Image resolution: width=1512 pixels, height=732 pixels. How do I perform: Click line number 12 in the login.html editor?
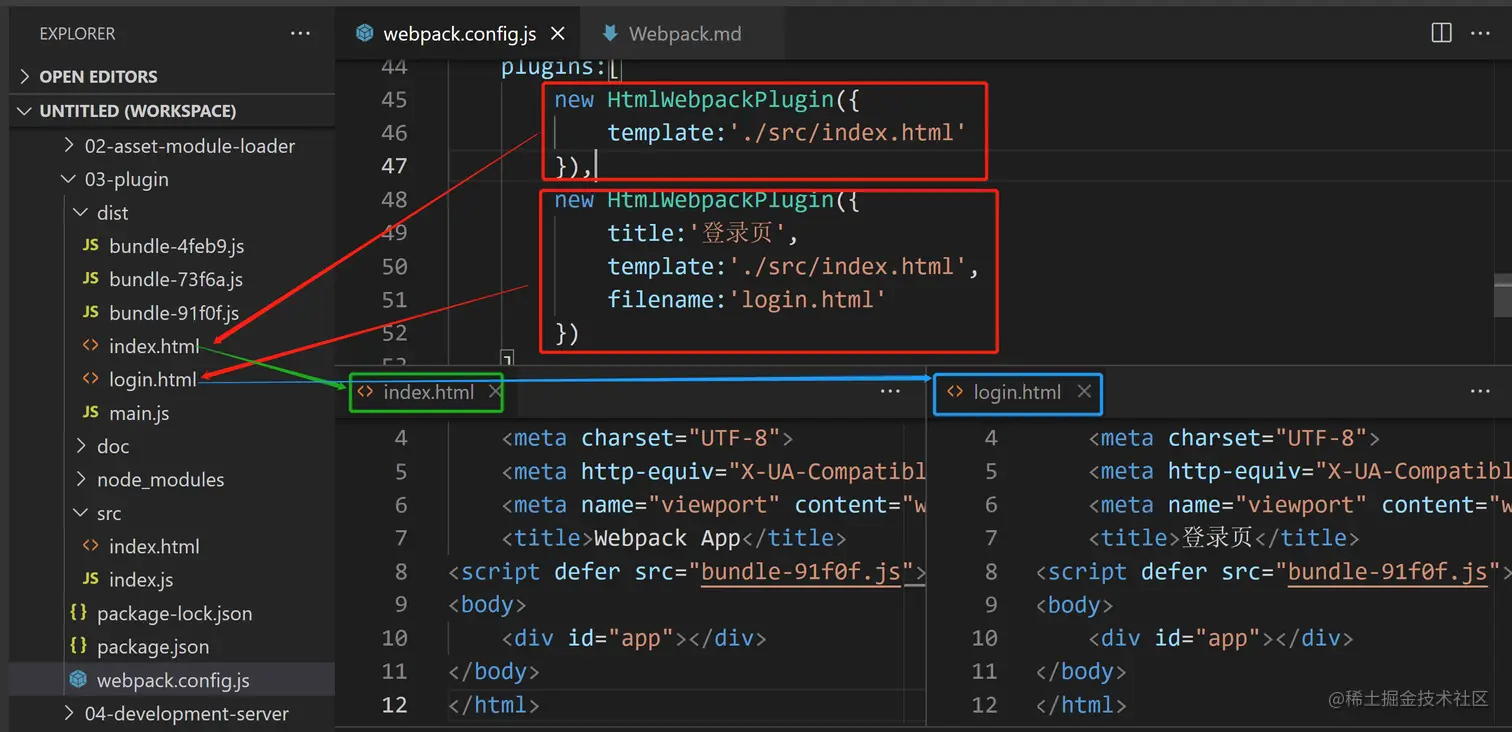984,705
